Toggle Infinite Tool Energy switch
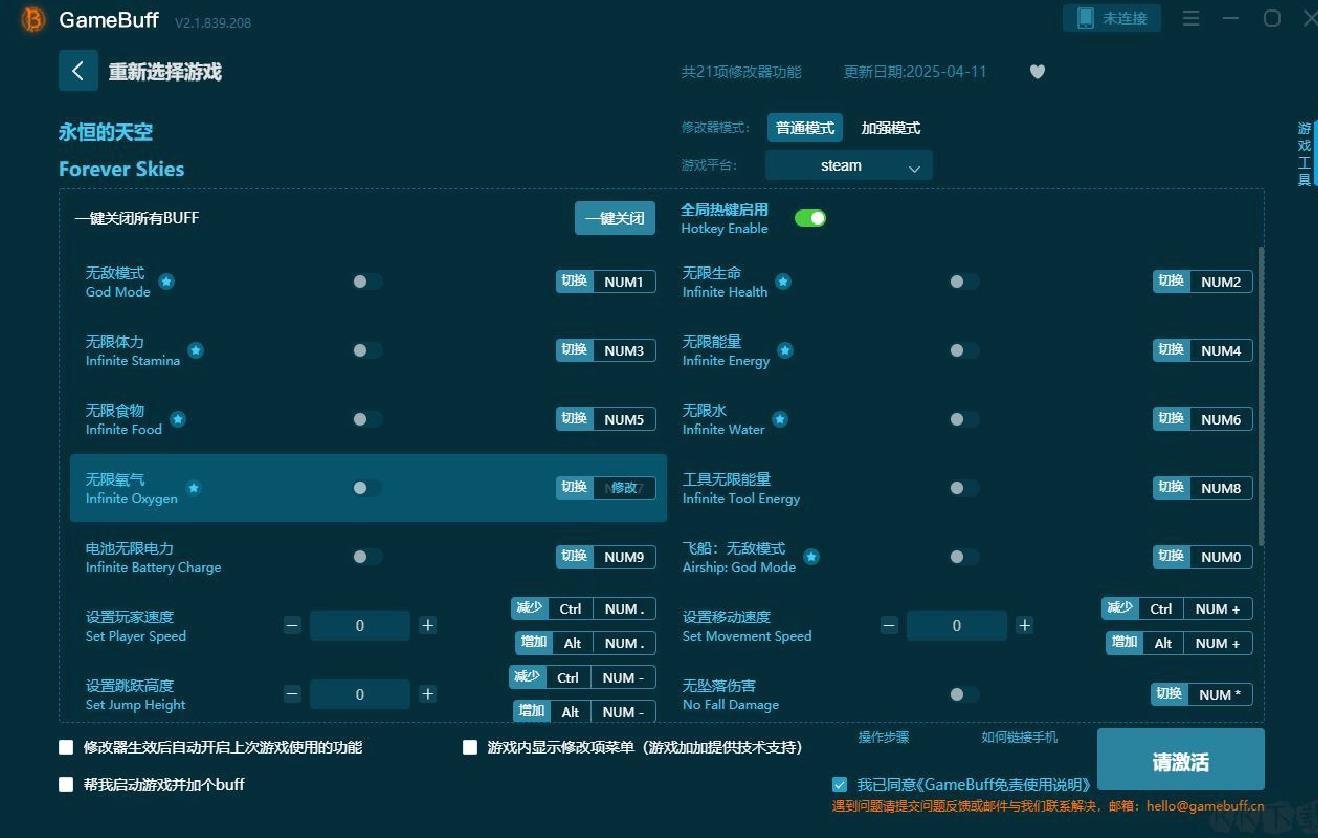 click(964, 488)
